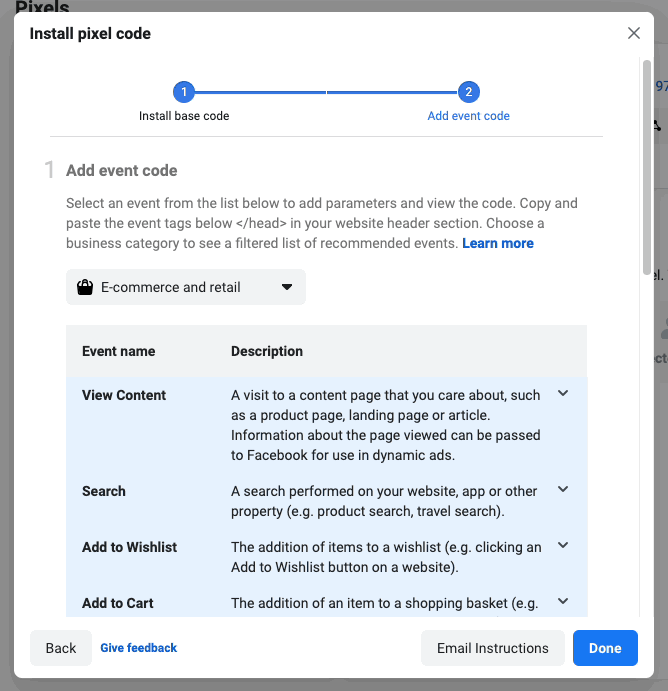The width and height of the screenshot is (668, 691).
Task: Expand the View Content event row
Action: [x=563, y=394]
